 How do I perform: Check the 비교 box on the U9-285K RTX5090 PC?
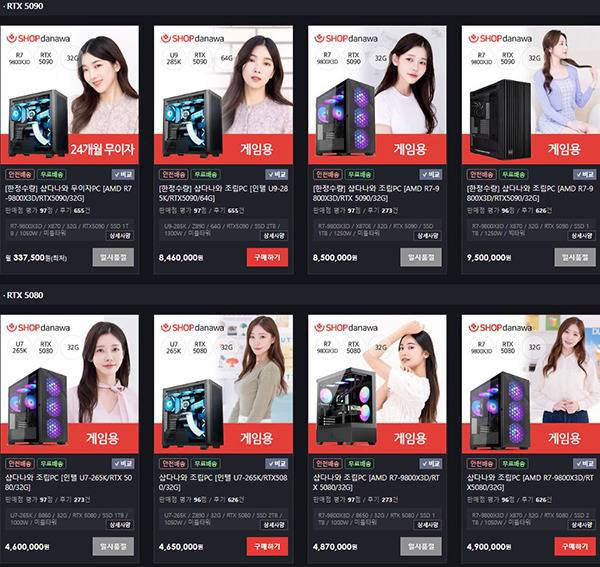pos(276,174)
